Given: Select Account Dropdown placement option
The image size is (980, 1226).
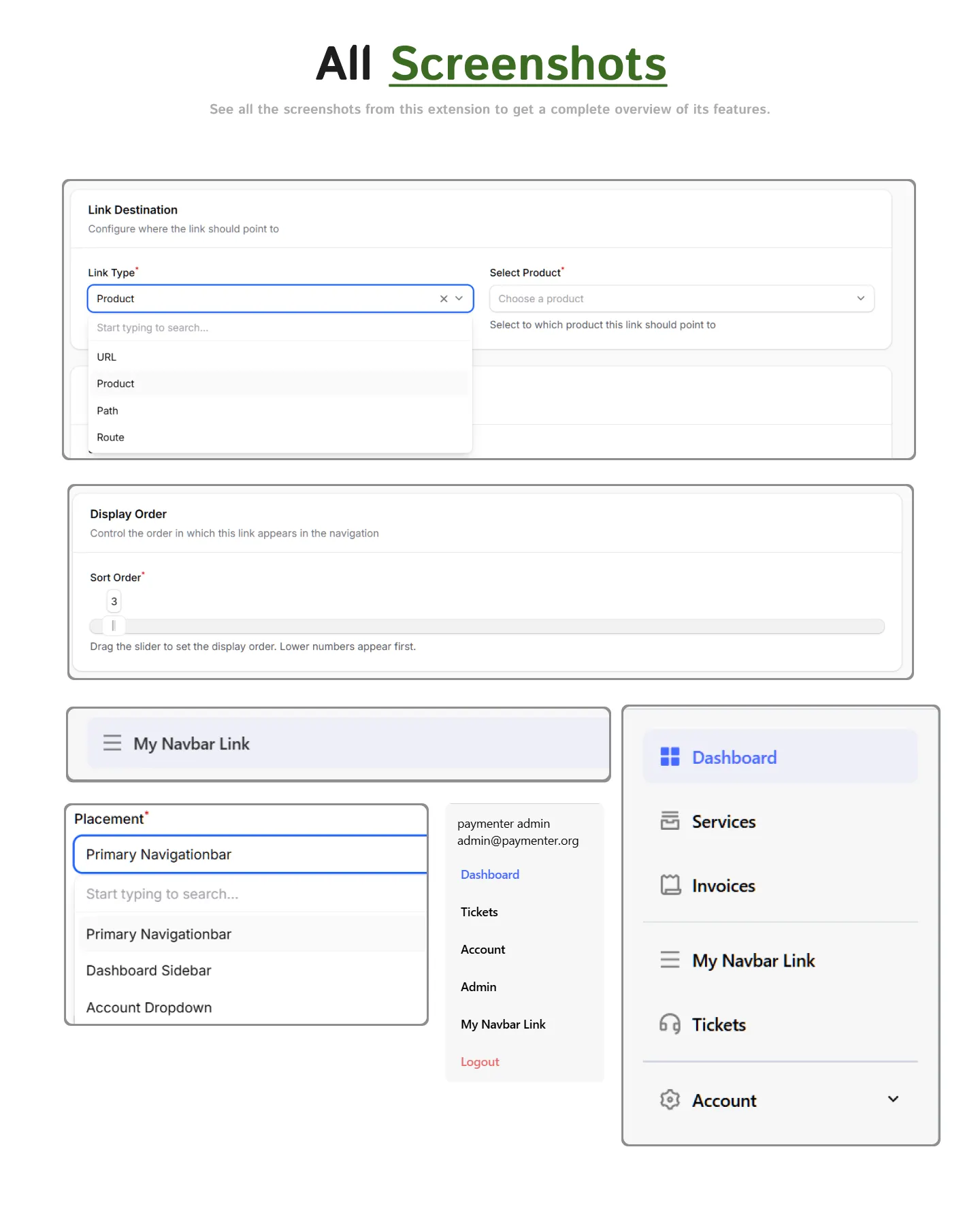Looking at the screenshot, I should click(x=148, y=1007).
